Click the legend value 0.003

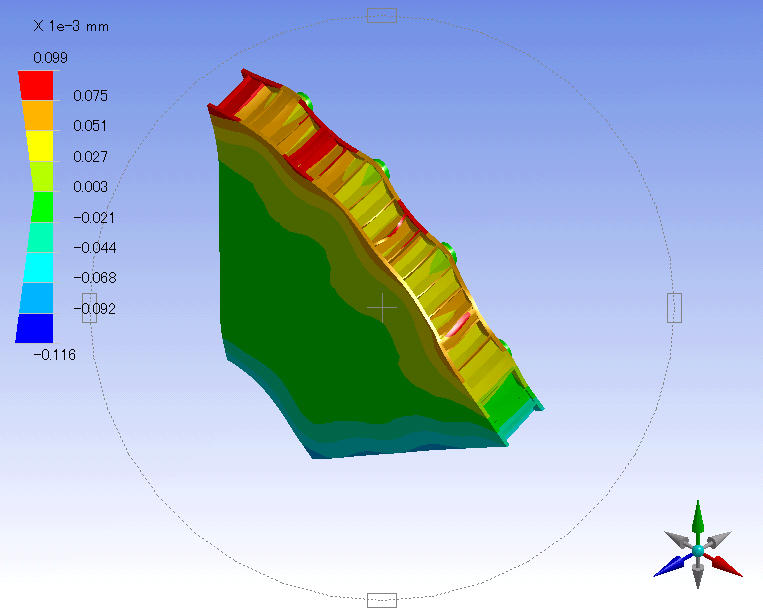(91, 187)
